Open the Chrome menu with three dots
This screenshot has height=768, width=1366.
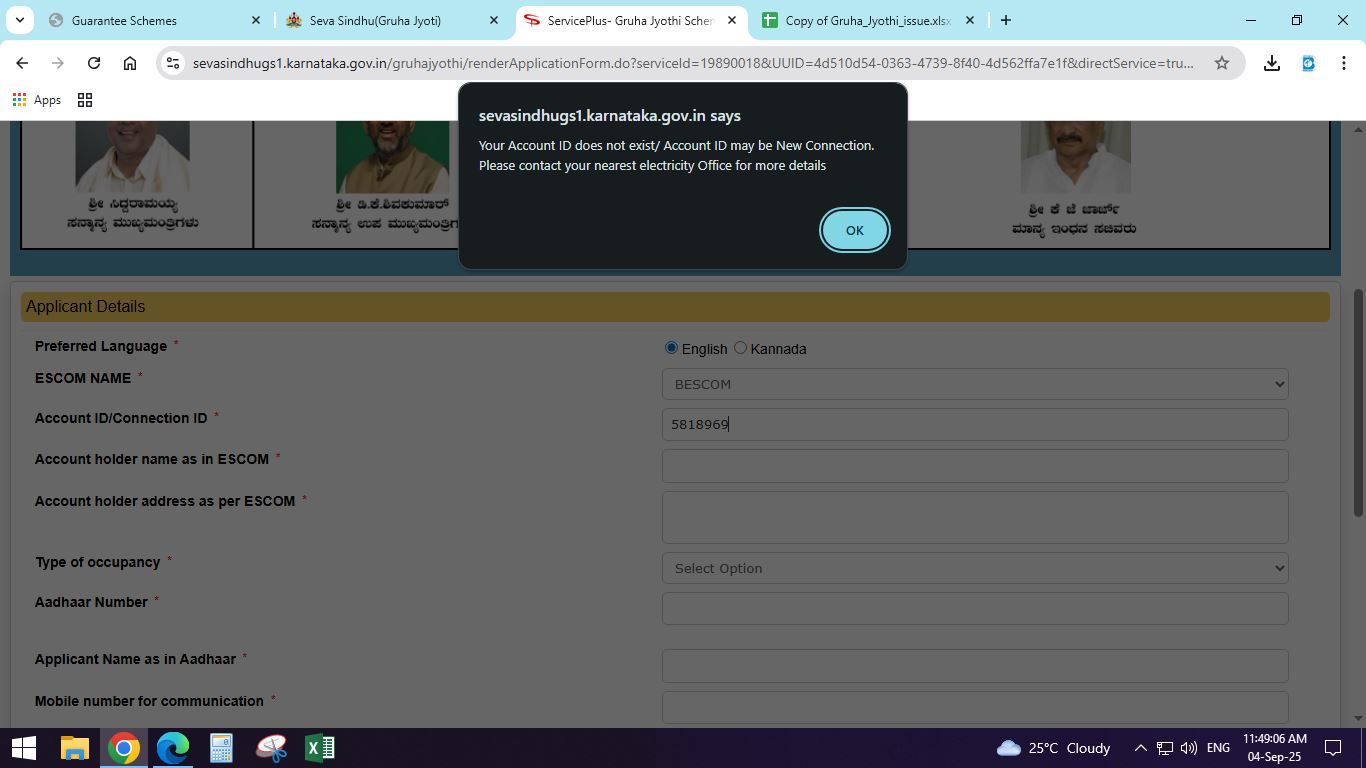[x=1344, y=63]
